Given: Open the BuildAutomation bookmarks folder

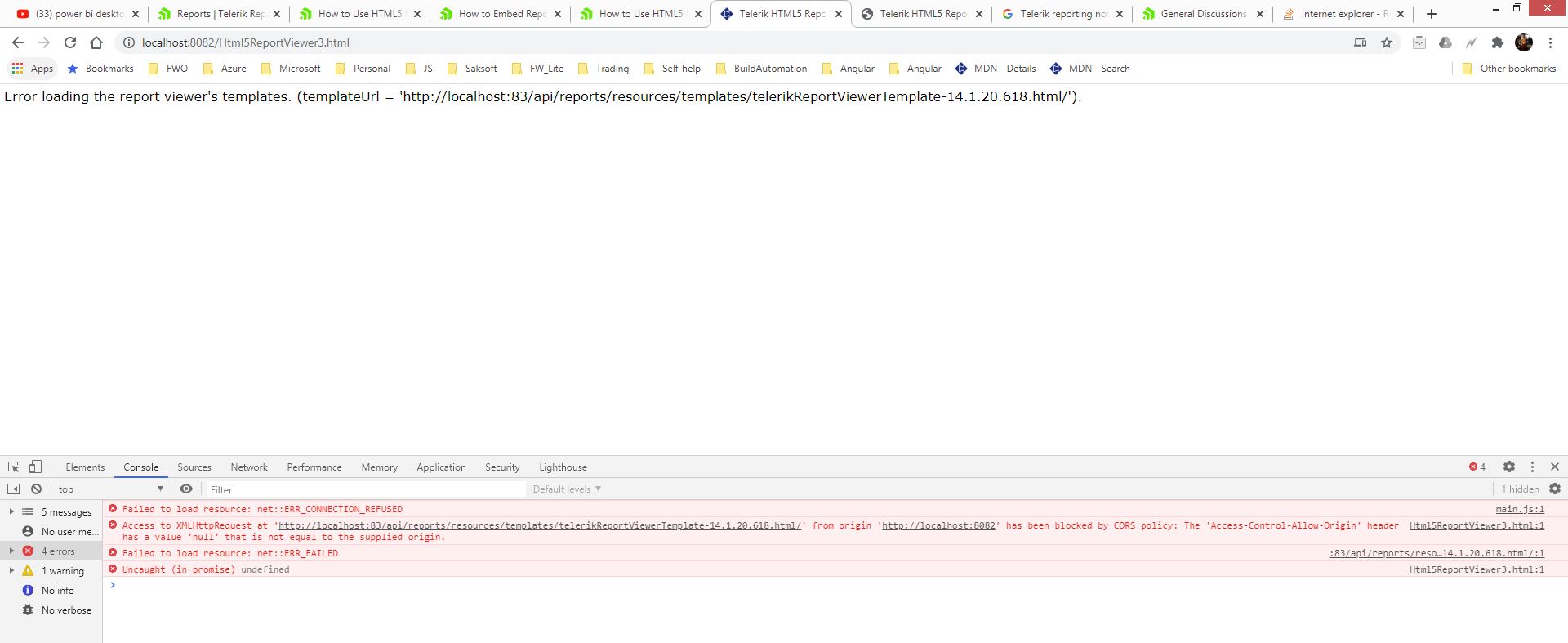Looking at the screenshot, I should pos(760,69).
